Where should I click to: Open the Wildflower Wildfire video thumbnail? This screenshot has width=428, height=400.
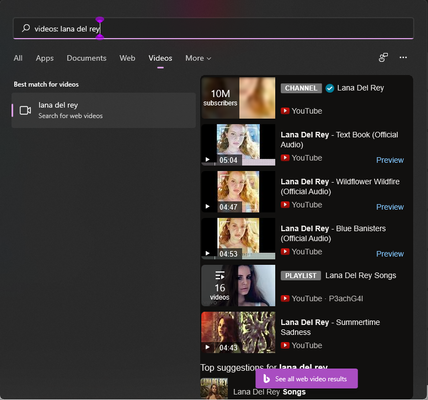click(x=238, y=192)
